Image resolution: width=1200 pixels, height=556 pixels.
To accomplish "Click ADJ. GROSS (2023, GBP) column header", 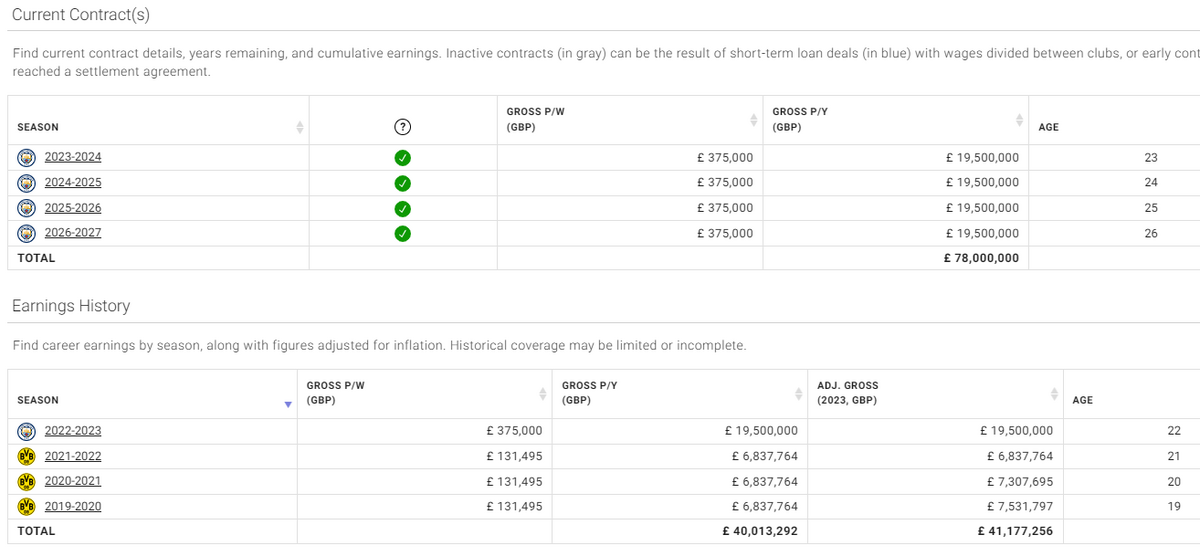I will pos(847,392).
